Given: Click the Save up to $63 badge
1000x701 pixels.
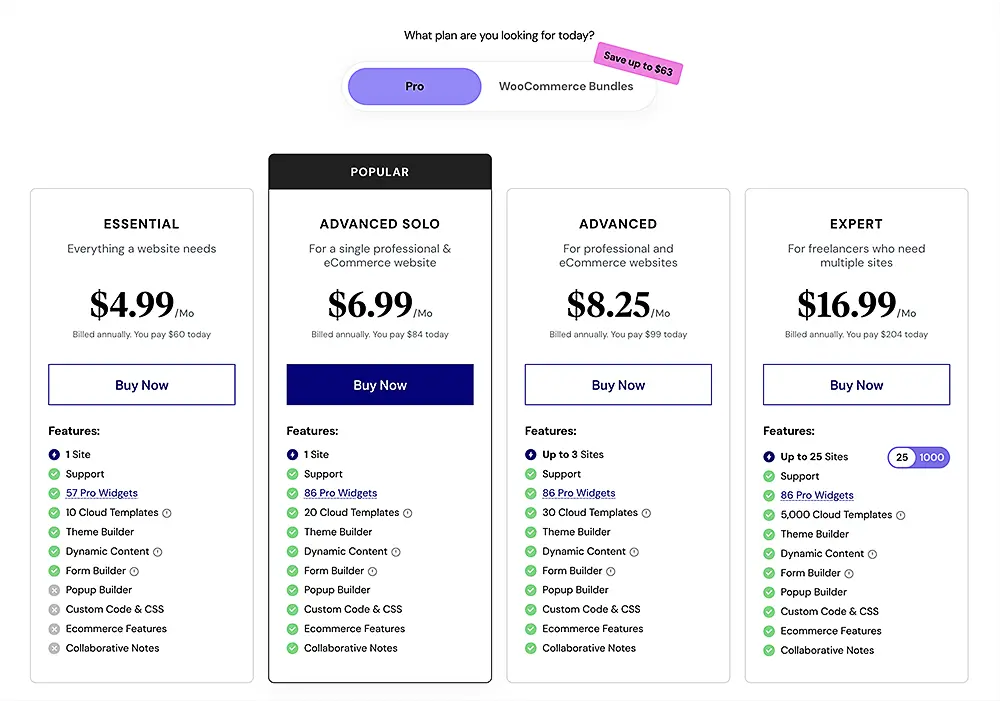Looking at the screenshot, I should (x=638, y=64).
